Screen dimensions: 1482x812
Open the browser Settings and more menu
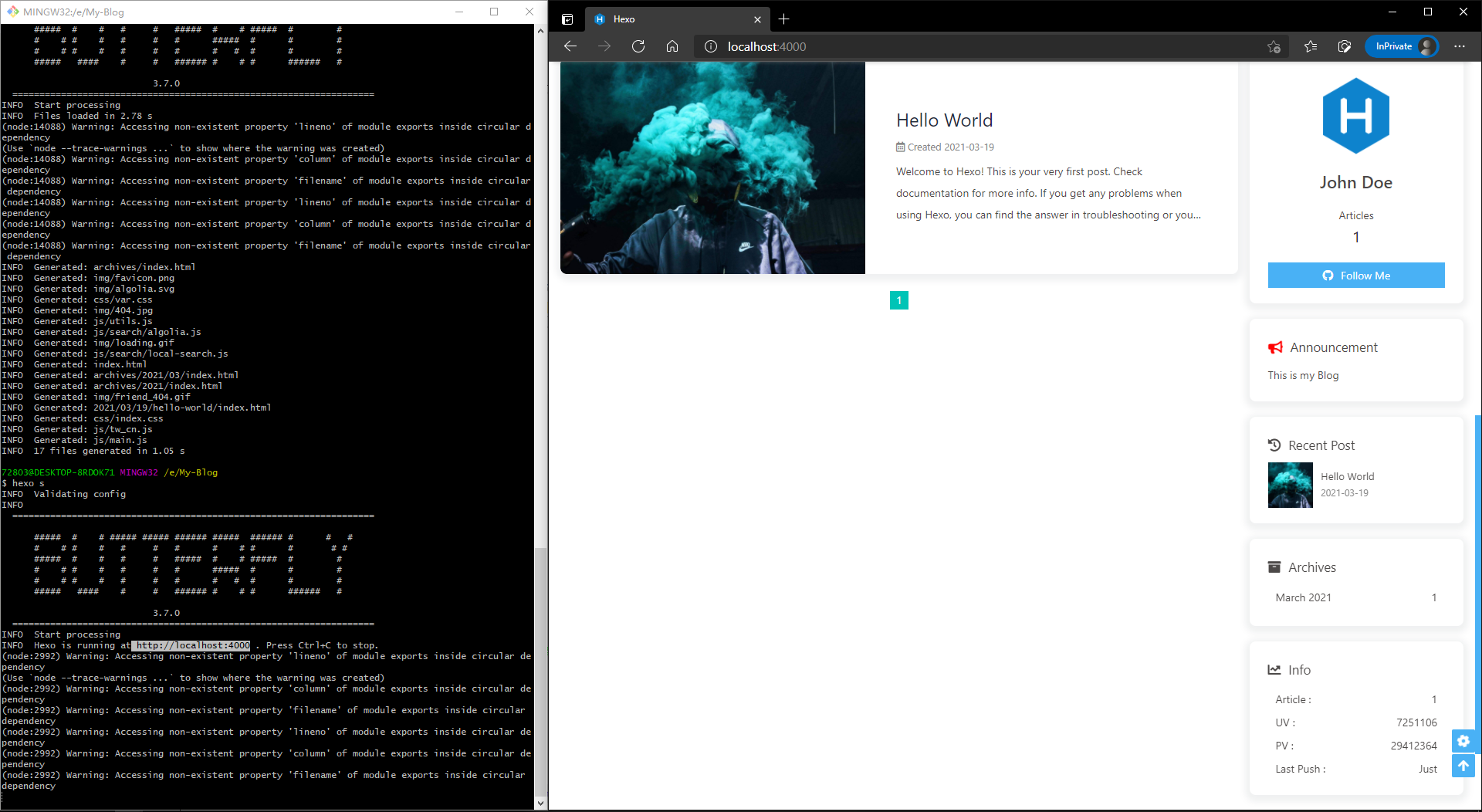1459,46
